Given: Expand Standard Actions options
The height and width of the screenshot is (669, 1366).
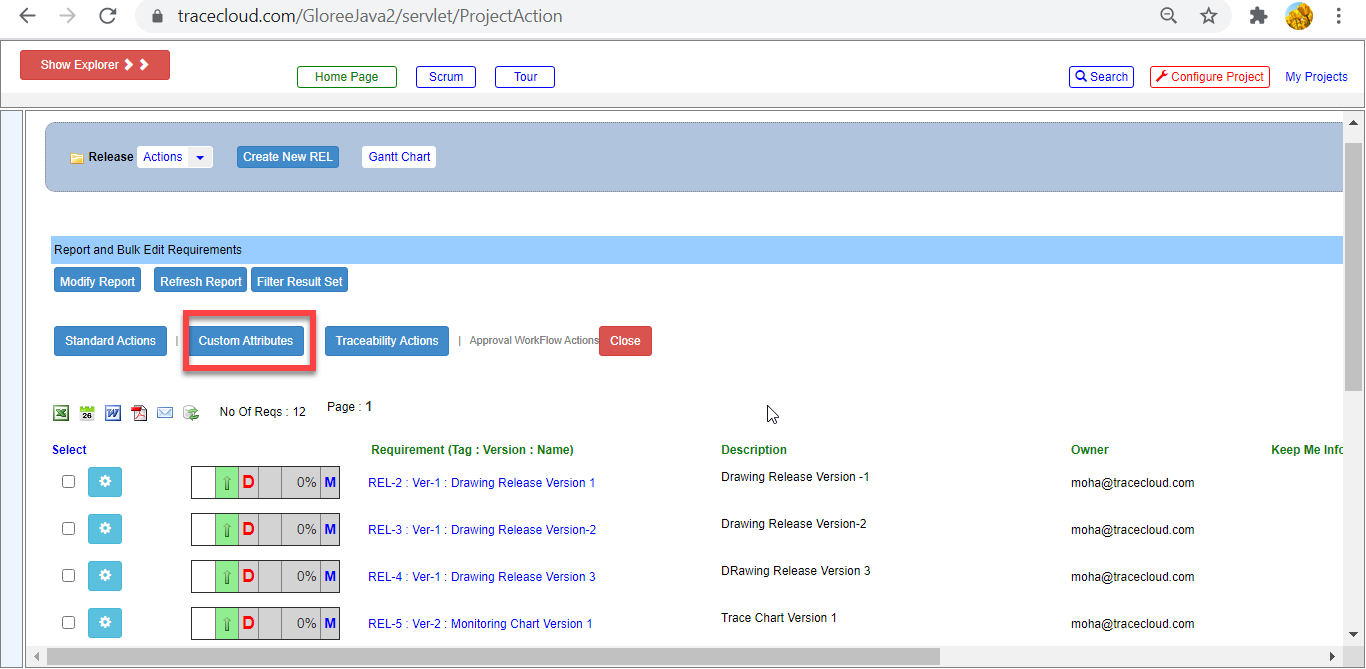Looking at the screenshot, I should tap(110, 340).
